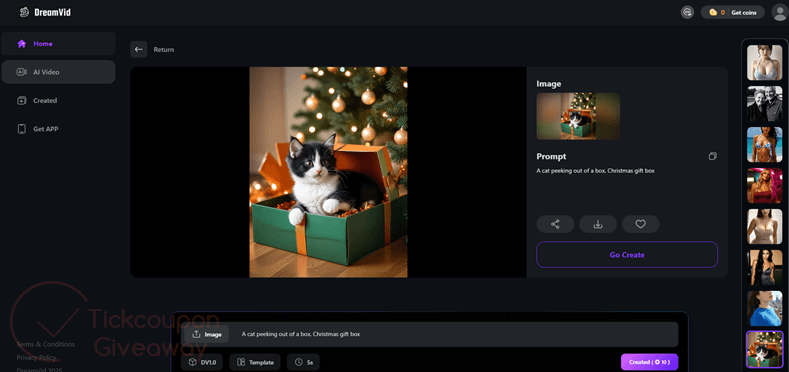Select the pink-lit portrait thumbnail
Screen dimensions: 789x372
pyautogui.click(x=765, y=186)
